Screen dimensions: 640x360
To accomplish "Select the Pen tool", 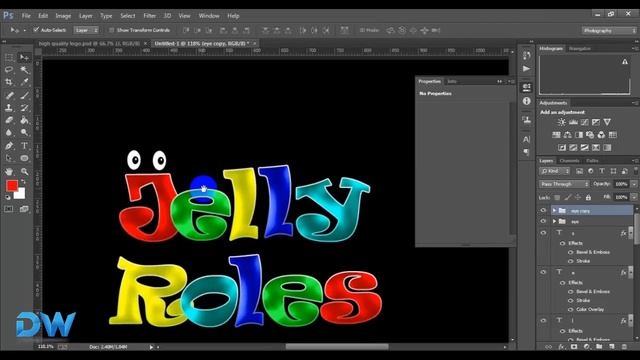I will 9,146.
